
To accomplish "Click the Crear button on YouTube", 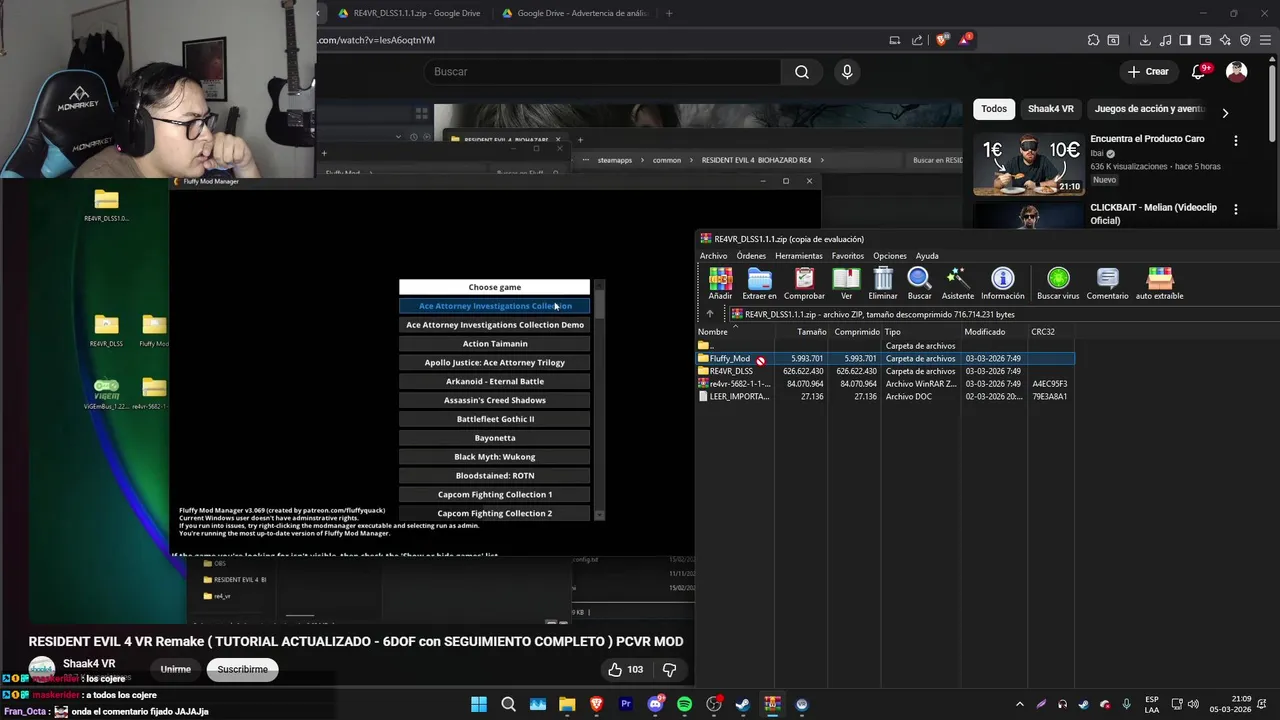I will [x=1148, y=72].
